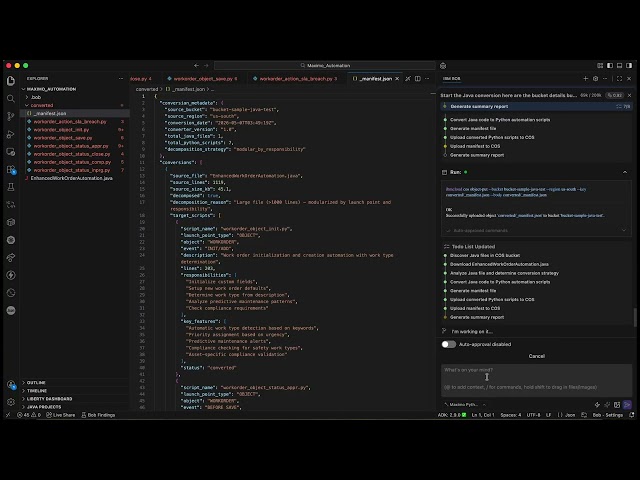This screenshot has height=480, width=640.
Task: Open Live Share in status bar
Action: point(60,415)
